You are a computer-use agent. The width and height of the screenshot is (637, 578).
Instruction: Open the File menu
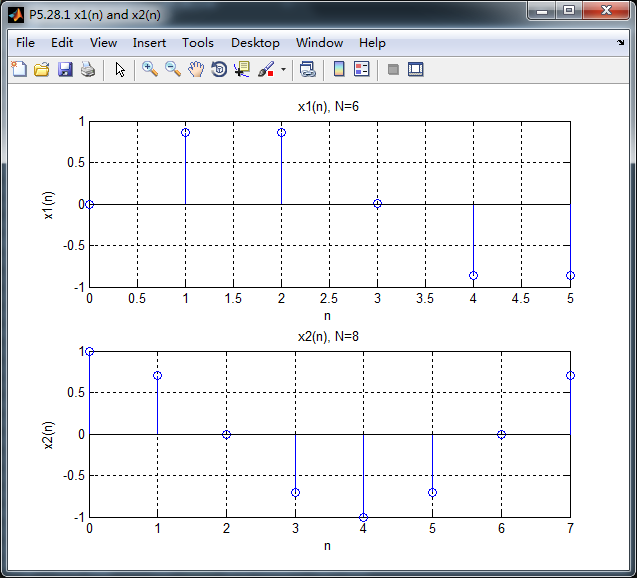pyautogui.click(x=25, y=43)
